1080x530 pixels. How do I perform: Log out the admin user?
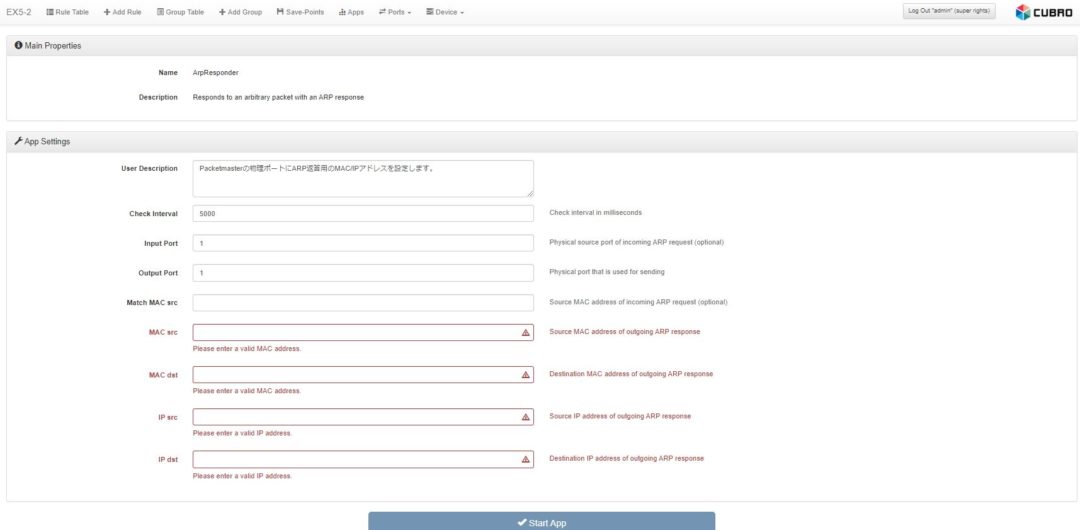coord(948,11)
